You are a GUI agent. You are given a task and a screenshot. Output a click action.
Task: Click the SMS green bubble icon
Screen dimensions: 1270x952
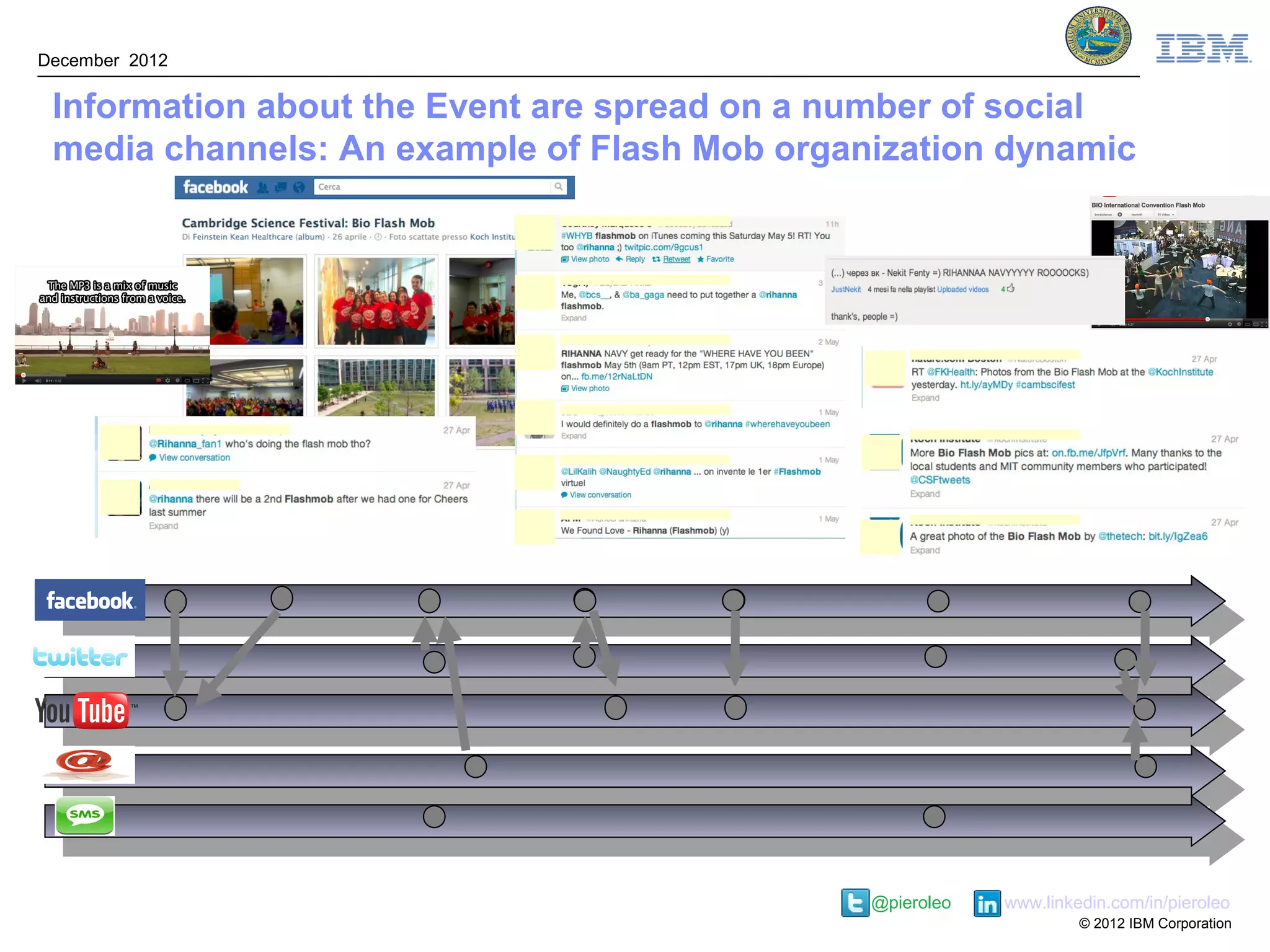[85, 815]
